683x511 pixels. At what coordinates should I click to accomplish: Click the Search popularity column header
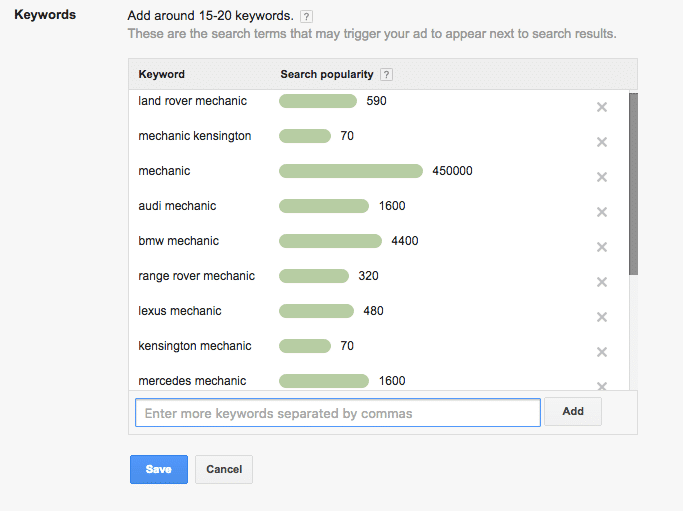[326, 75]
